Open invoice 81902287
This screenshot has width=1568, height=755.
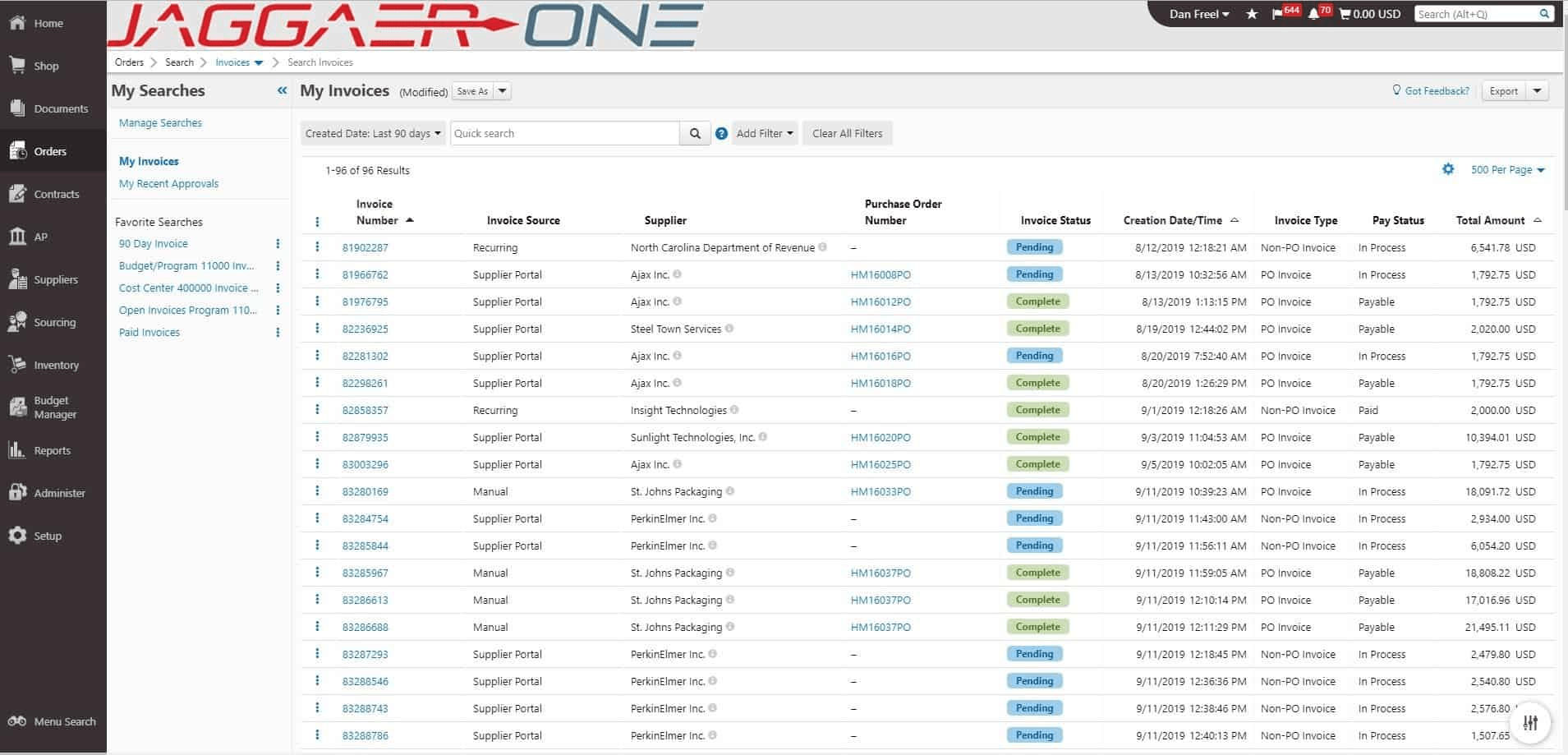363,246
